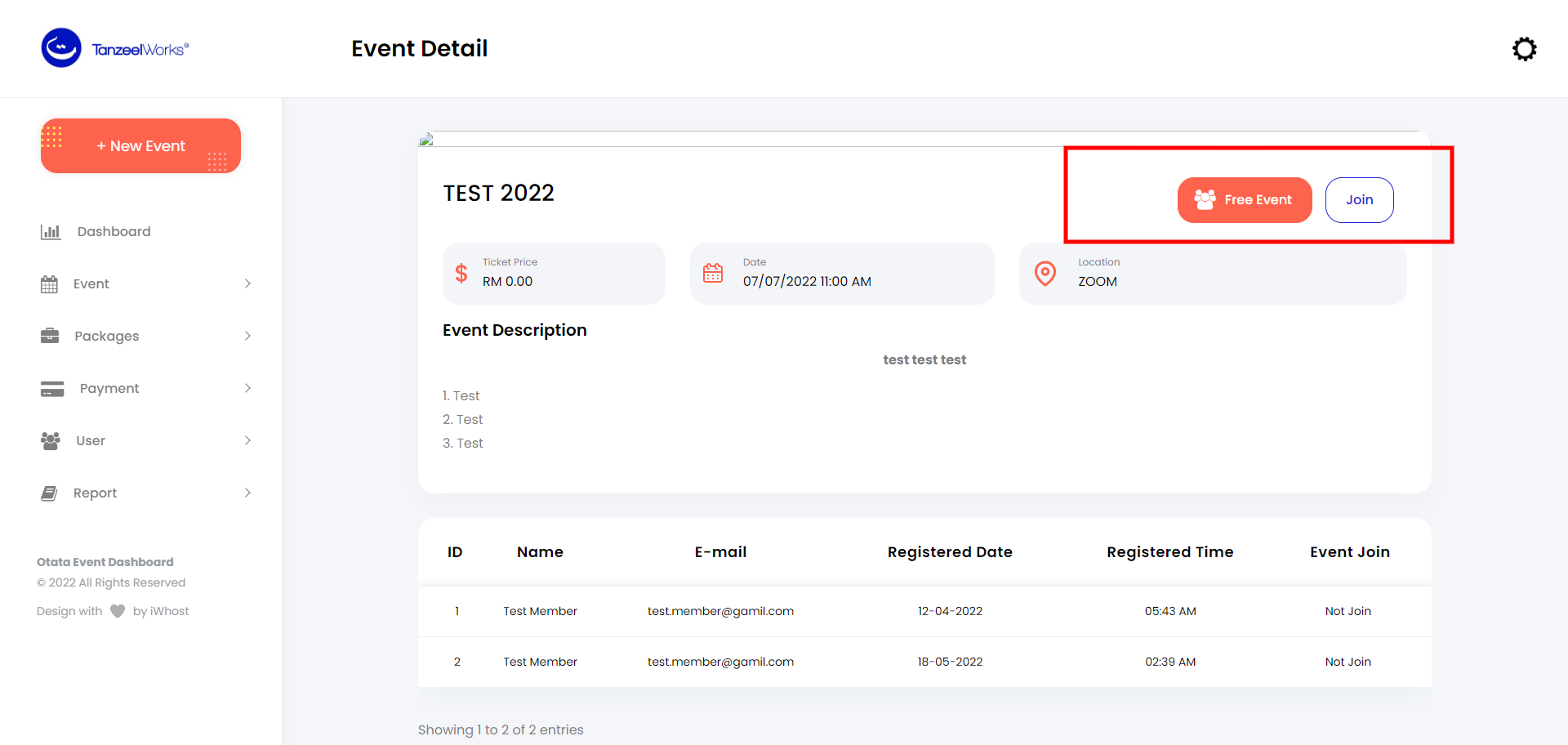Screen dimensions: 1568x745
Task: Sort table by Registered Date column header
Action: click(x=950, y=552)
